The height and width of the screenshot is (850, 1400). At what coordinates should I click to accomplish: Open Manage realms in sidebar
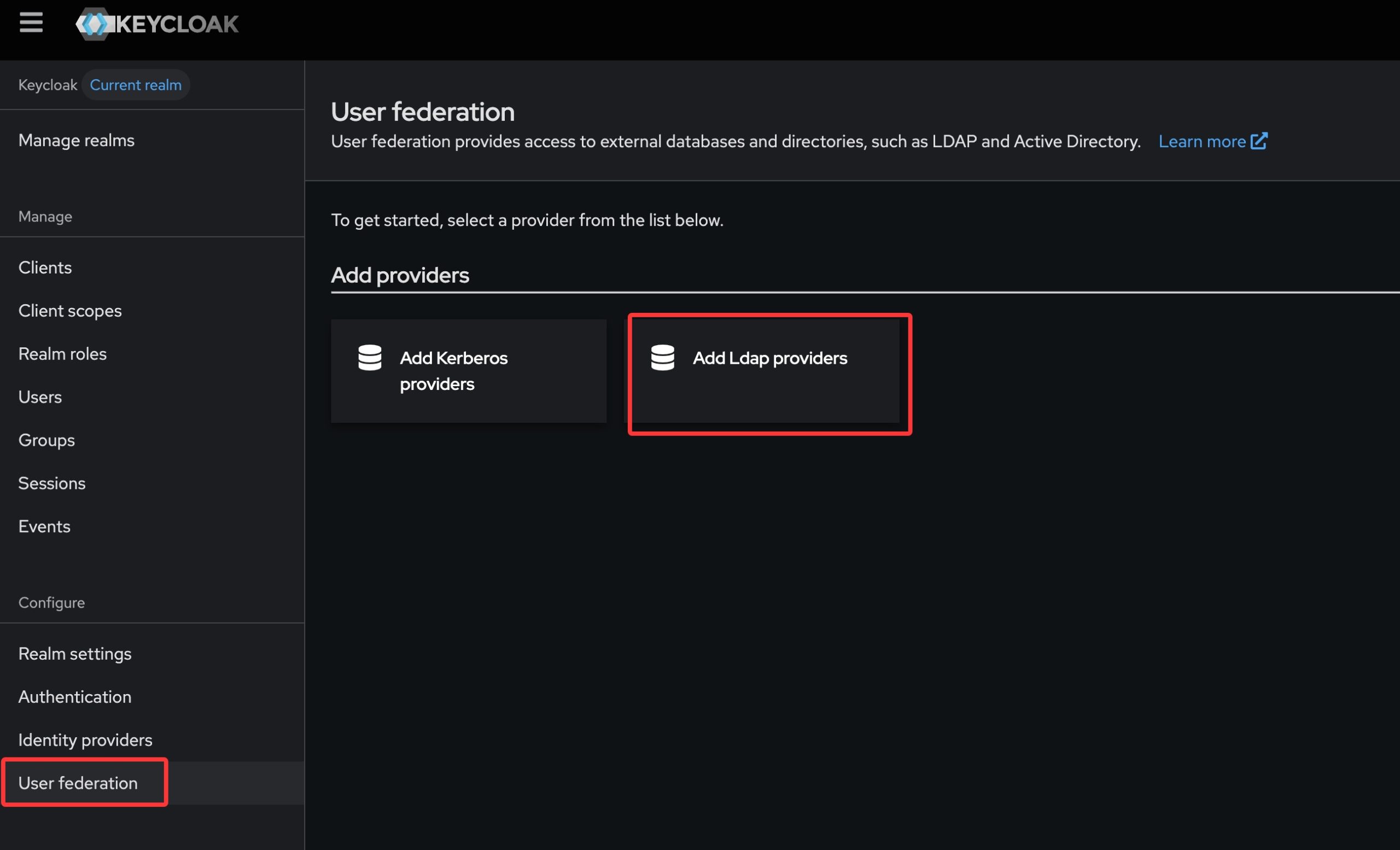pyautogui.click(x=152, y=141)
